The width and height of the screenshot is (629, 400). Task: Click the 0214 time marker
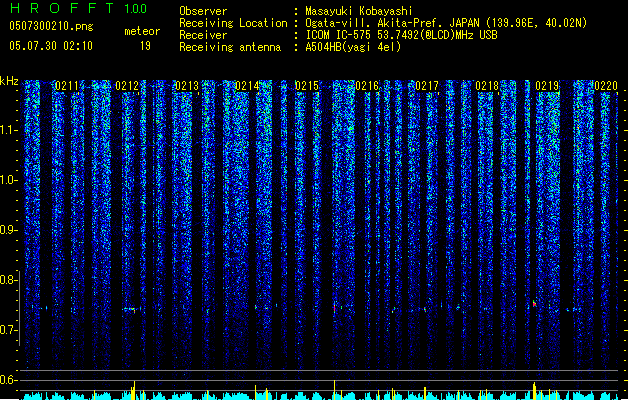point(247,86)
